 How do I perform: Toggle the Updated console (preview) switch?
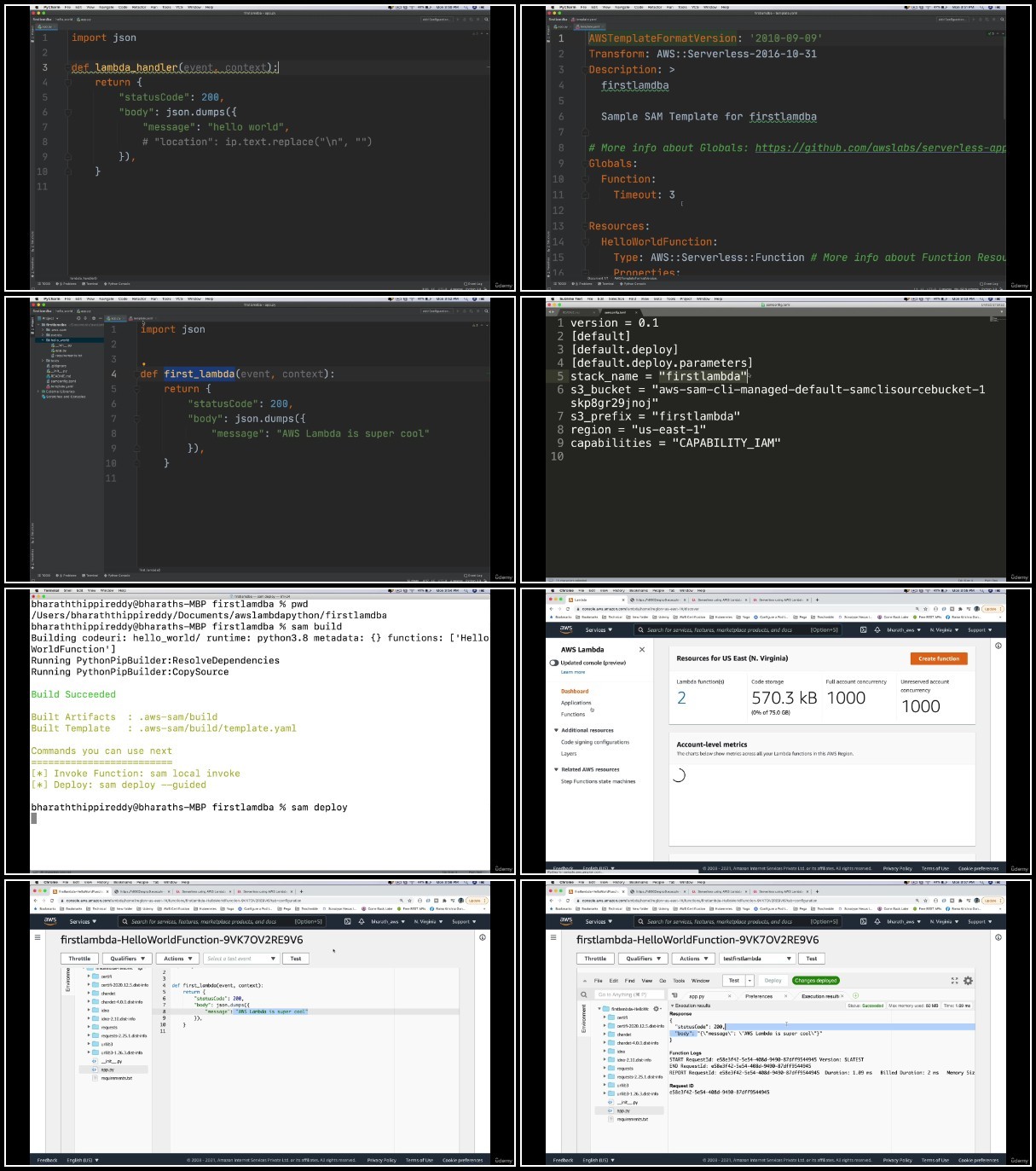(x=554, y=663)
